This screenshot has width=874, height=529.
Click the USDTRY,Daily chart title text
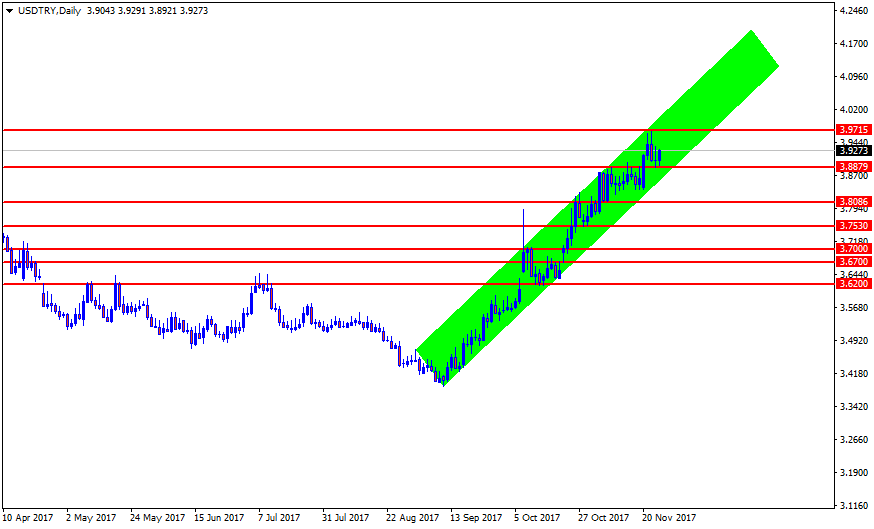coord(50,9)
